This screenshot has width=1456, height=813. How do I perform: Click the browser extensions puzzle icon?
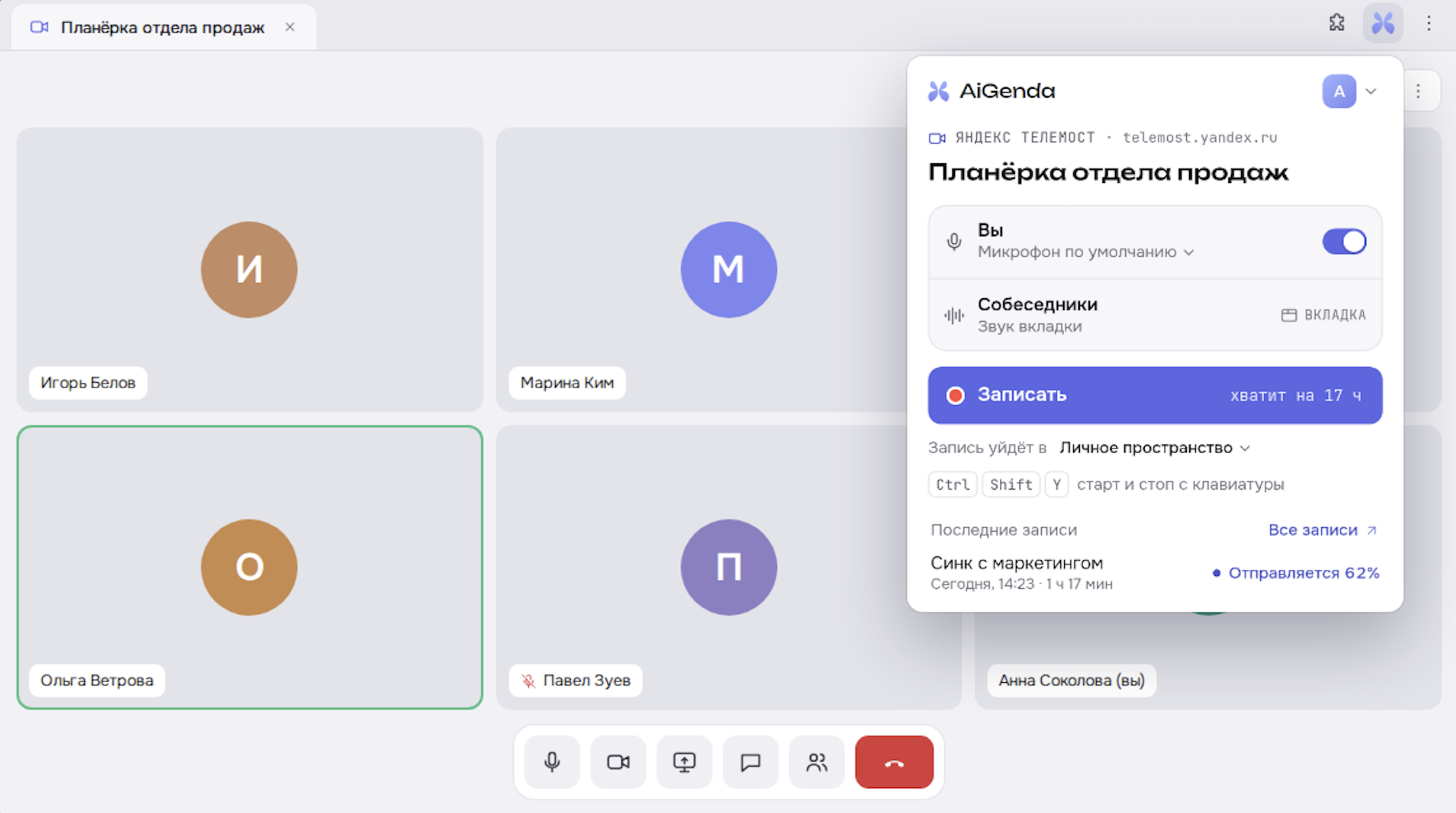point(1336,23)
